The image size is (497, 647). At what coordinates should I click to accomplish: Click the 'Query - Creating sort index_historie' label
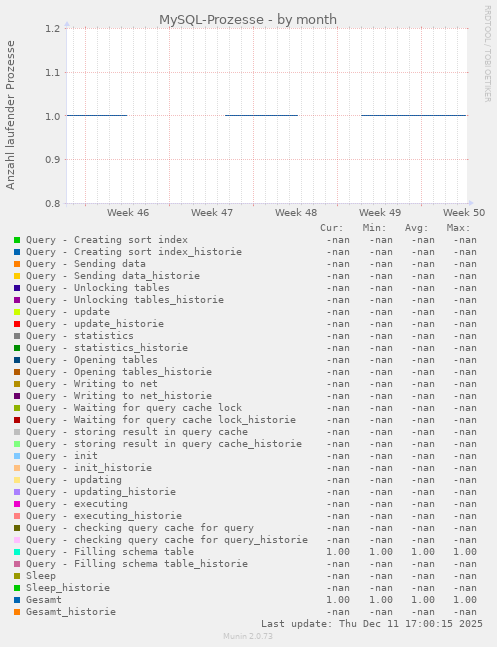click(134, 252)
